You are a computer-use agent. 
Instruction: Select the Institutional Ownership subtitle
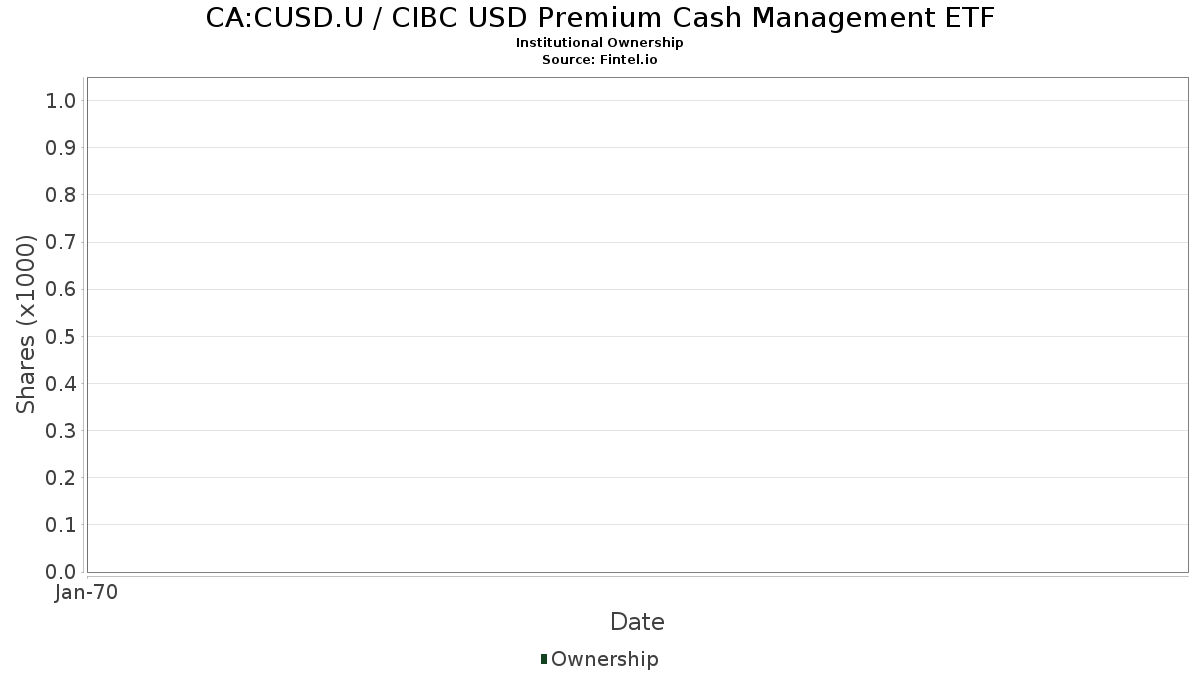click(600, 43)
